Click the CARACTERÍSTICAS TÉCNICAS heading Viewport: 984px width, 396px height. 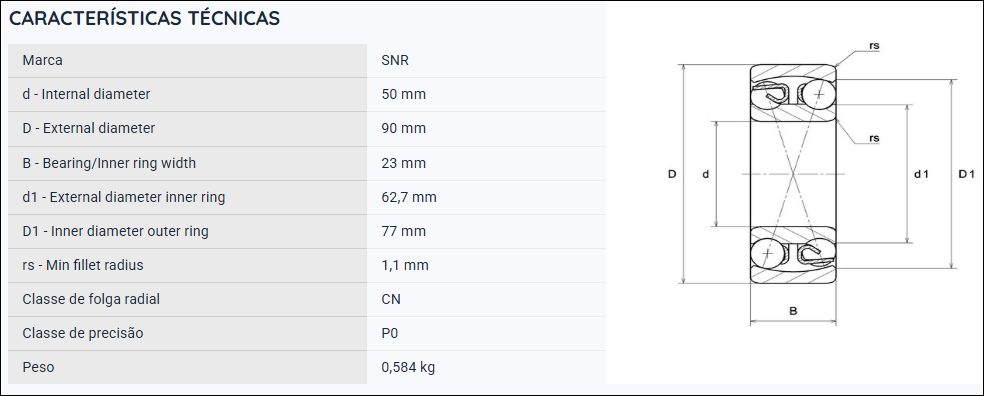[144, 19]
